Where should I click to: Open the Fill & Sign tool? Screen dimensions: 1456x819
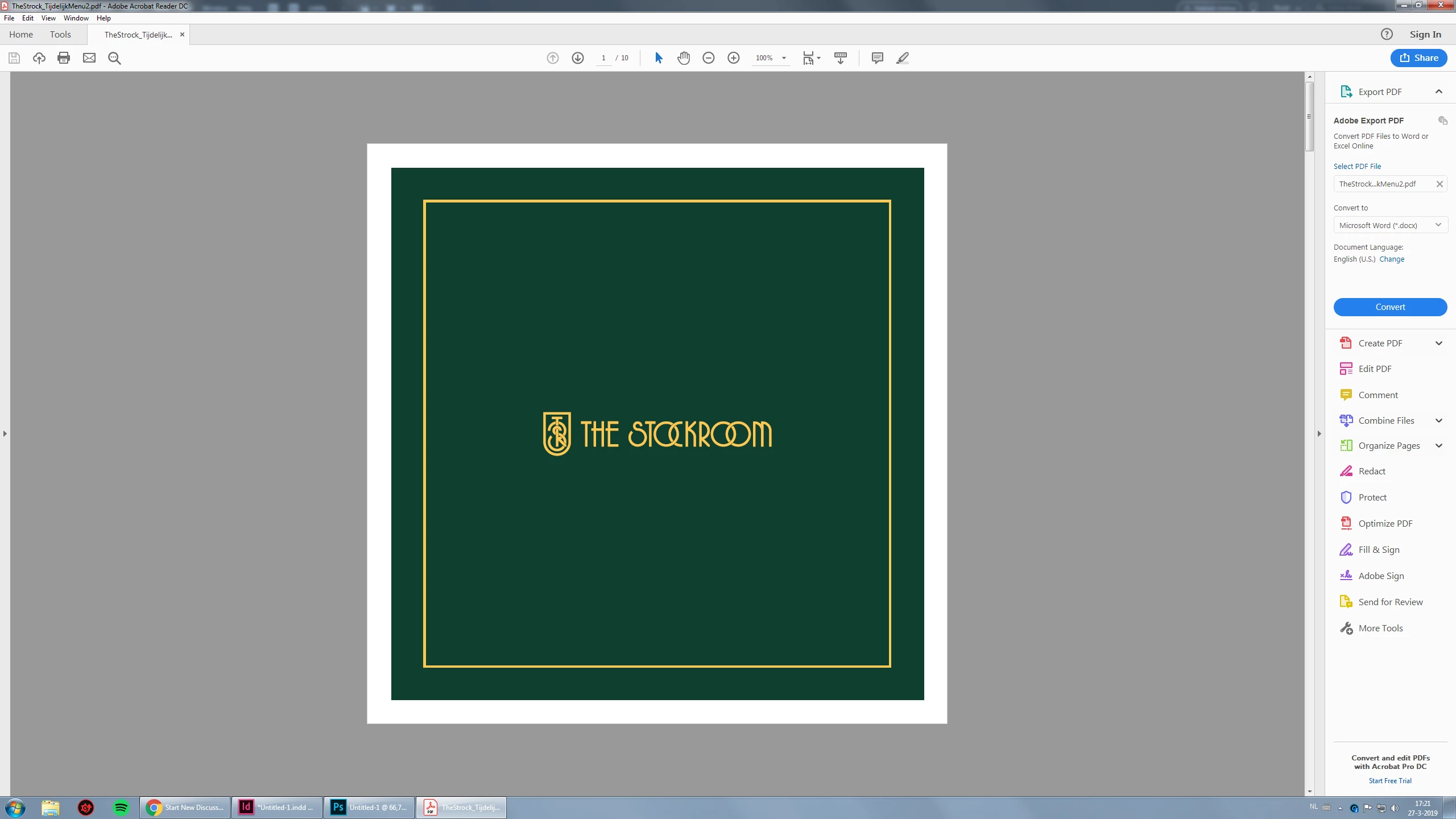(x=1379, y=549)
